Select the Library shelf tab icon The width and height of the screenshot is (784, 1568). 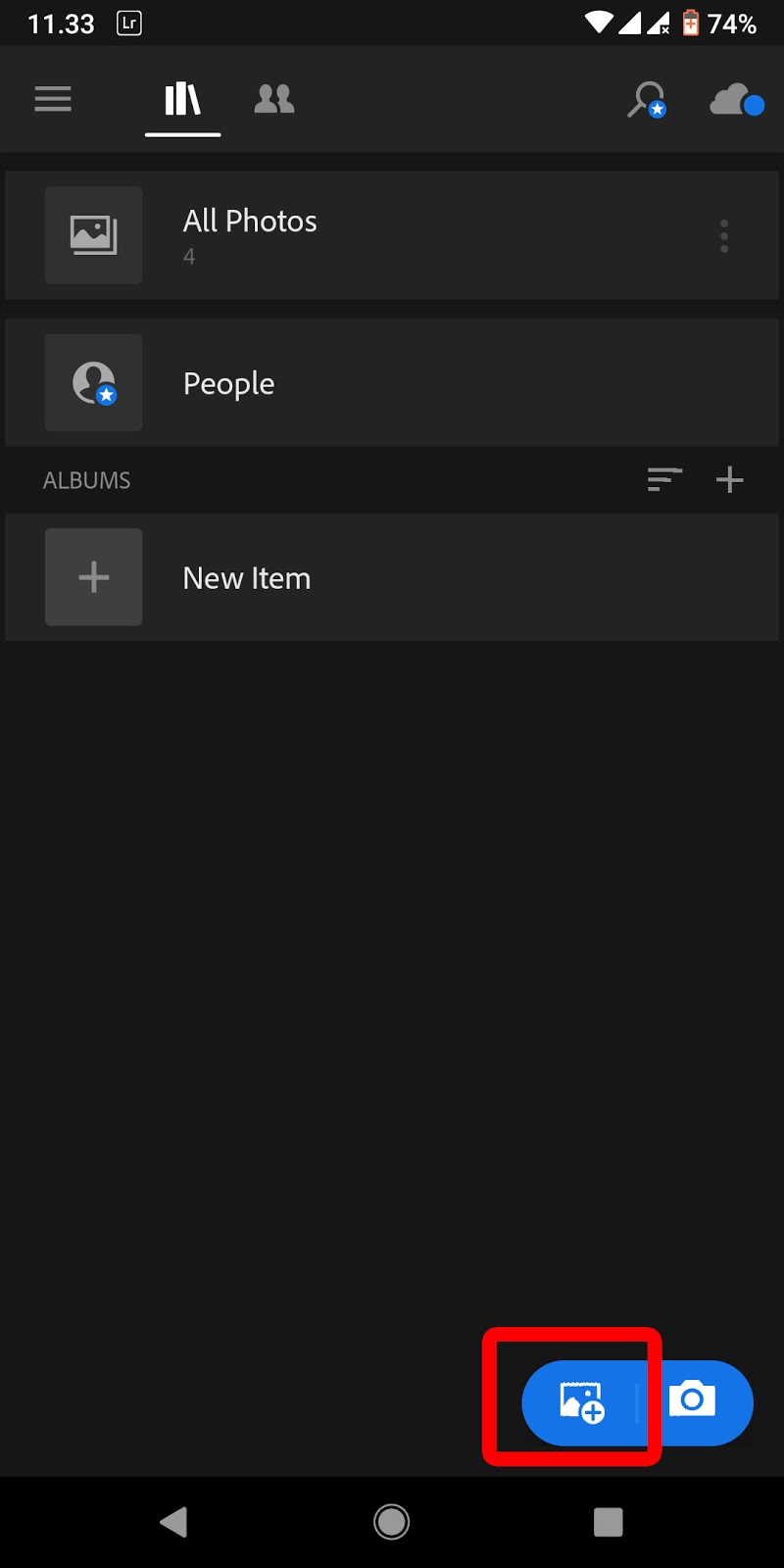click(182, 99)
